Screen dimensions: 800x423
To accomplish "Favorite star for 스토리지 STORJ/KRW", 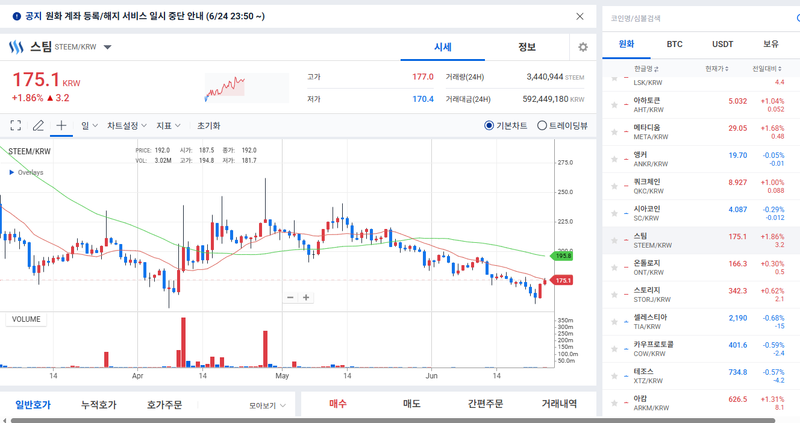I will 614,295.
